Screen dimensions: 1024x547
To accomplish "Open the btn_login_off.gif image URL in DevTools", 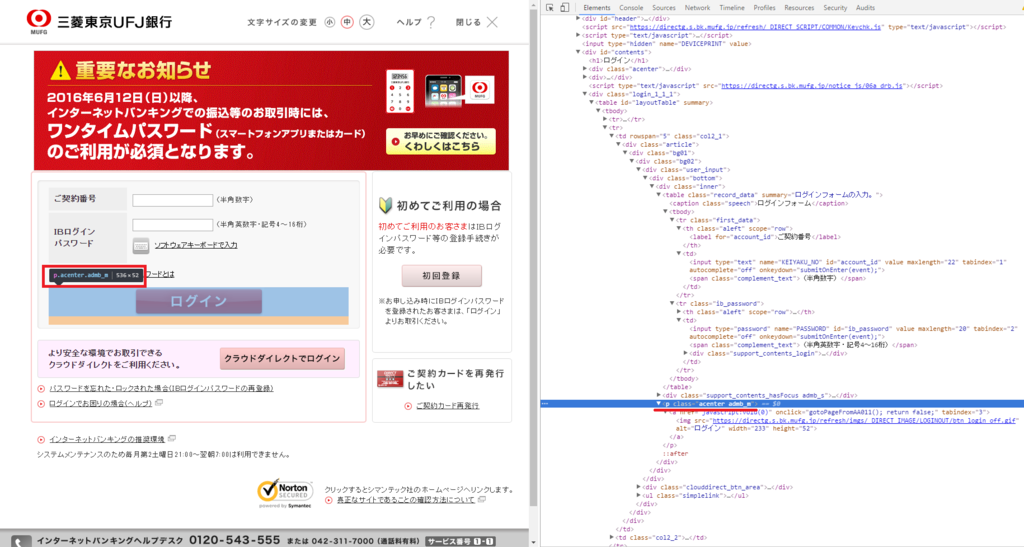I will (864, 420).
